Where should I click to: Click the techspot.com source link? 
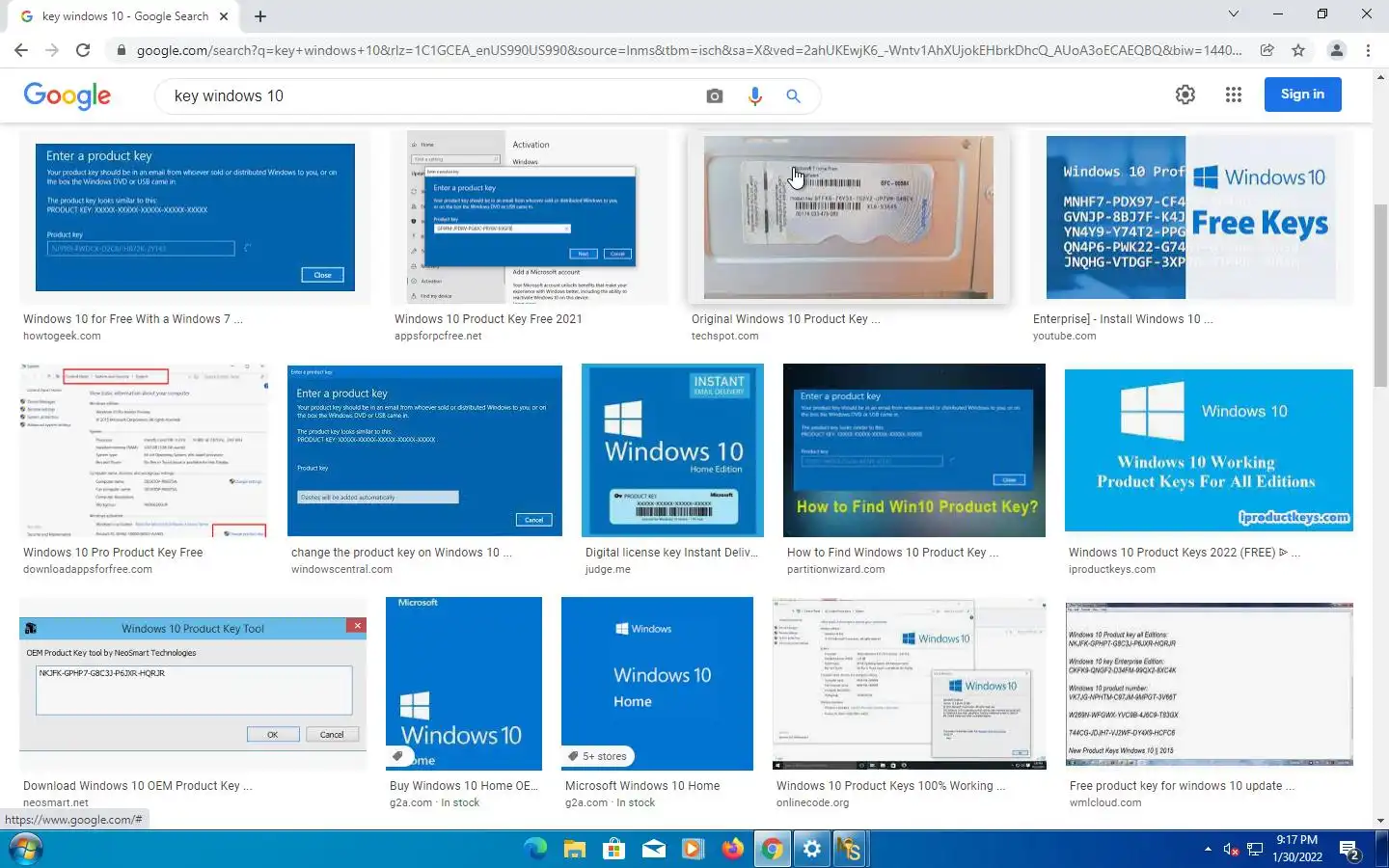(x=724, y=337)
